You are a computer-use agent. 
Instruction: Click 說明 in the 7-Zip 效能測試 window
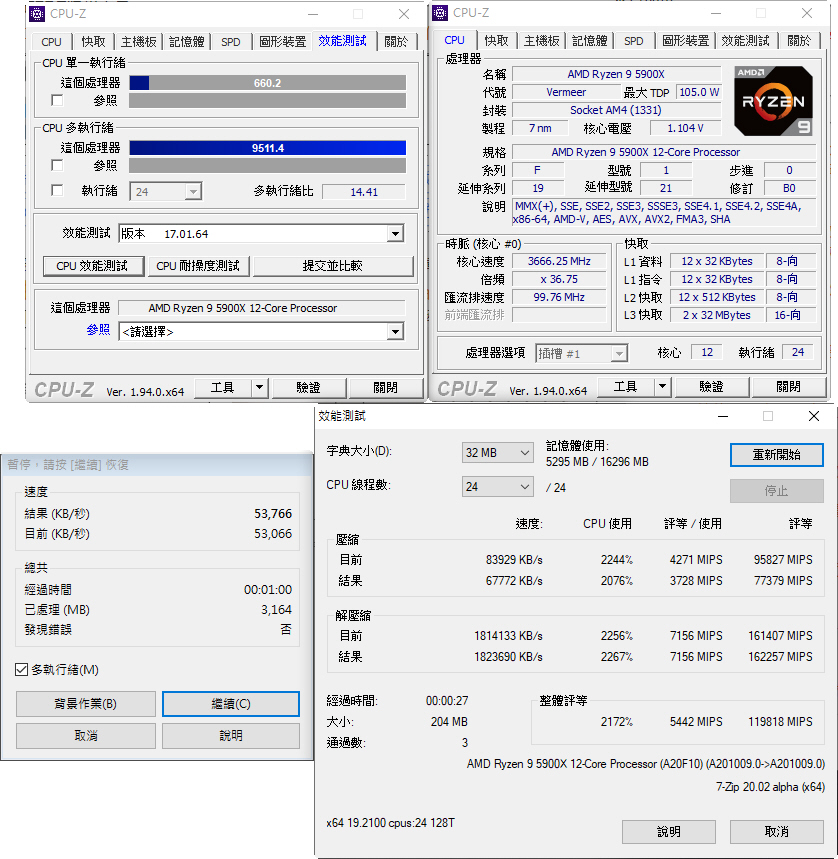[x=669, y=832]
